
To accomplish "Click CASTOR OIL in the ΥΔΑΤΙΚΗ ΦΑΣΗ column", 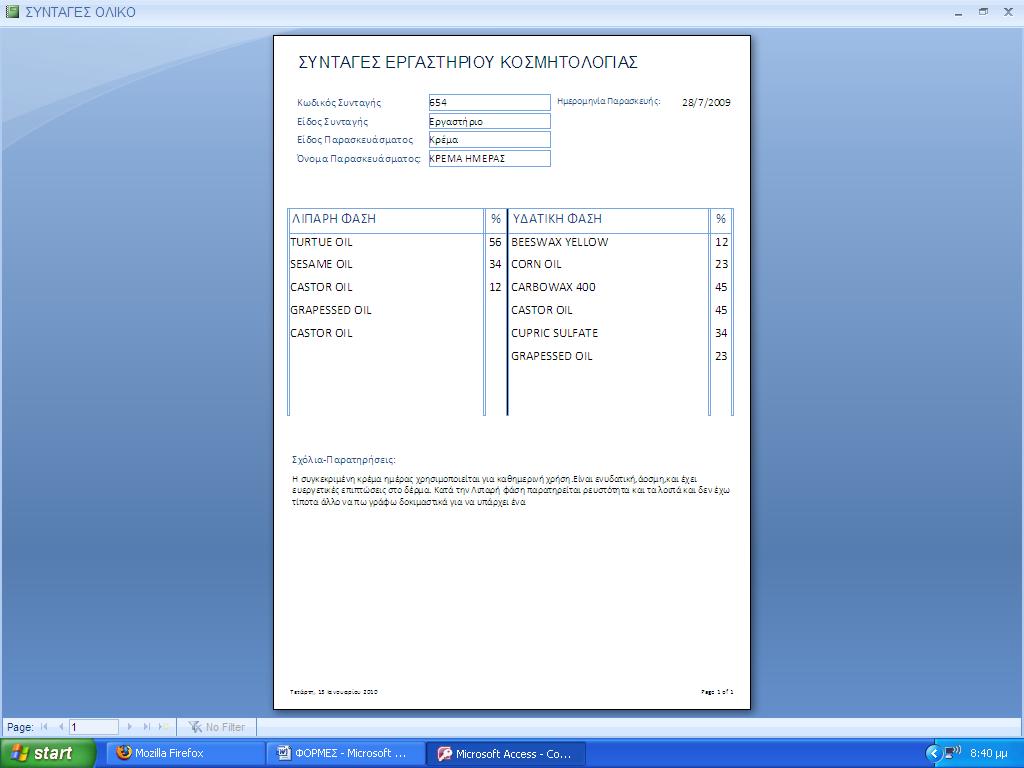I will tap(541, 310).
